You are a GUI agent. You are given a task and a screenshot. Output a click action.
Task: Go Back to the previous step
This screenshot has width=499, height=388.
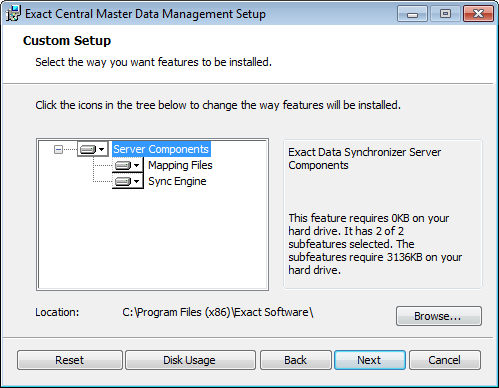pyautogui.click(x=296, y=360)
